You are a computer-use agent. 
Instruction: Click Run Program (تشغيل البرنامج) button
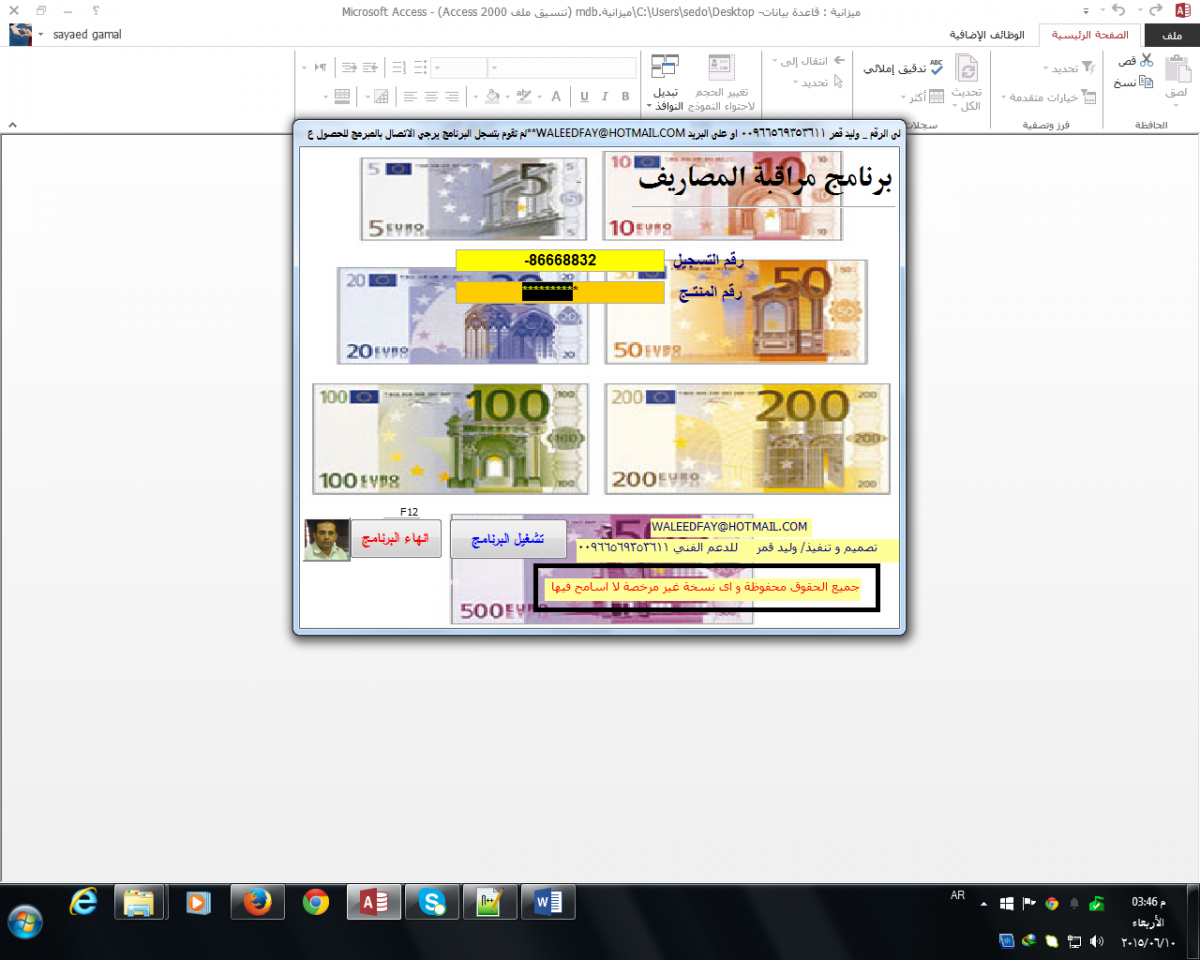(x=509, y=539)
